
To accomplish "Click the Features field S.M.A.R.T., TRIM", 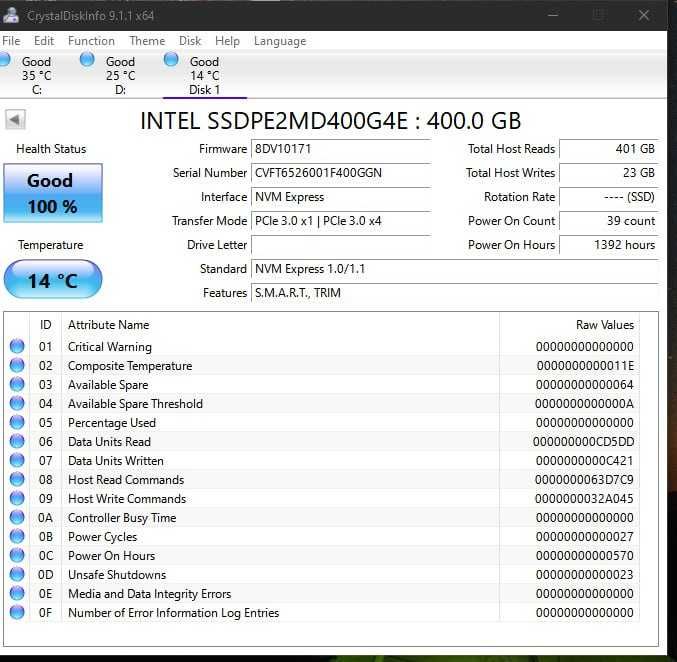I will coord(455,293).
